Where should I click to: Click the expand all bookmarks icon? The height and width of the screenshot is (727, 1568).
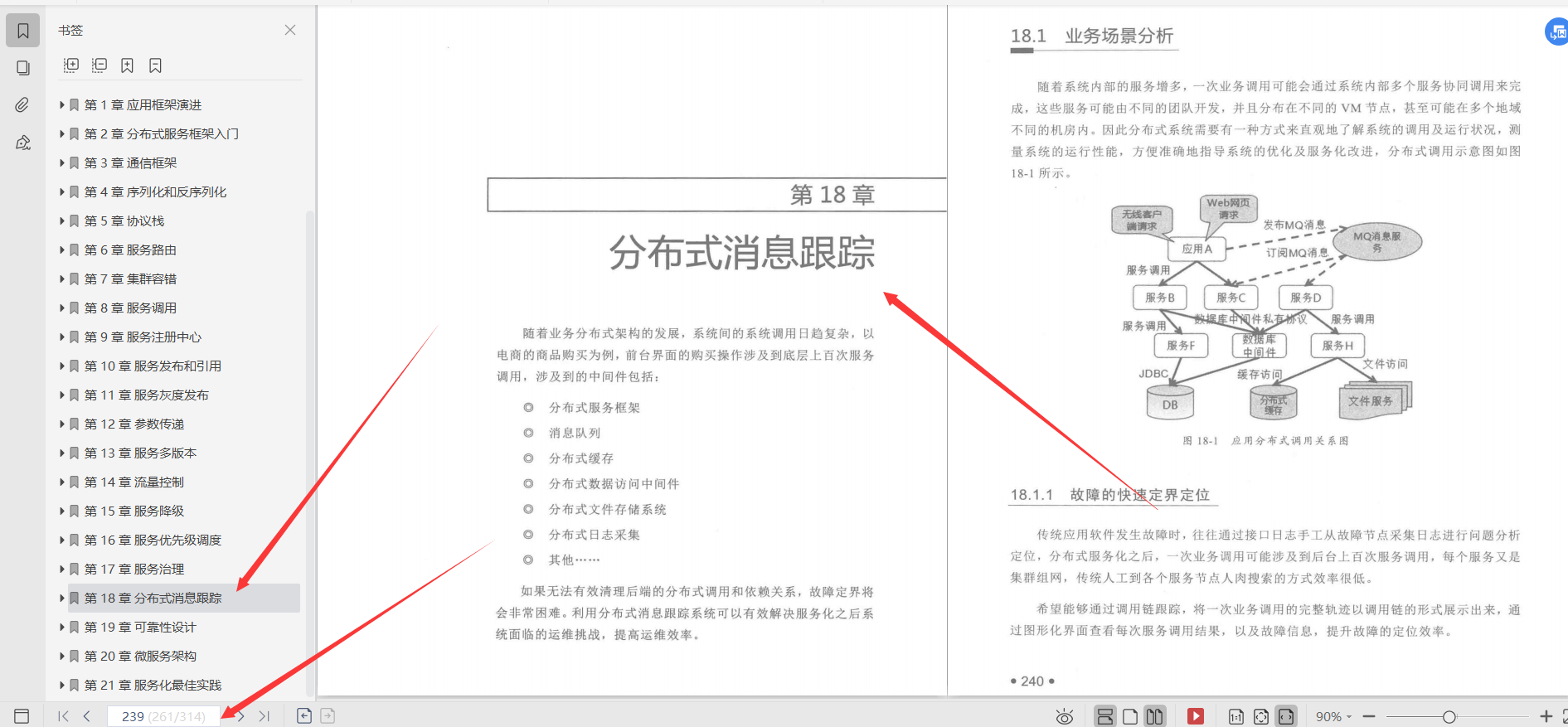(x=71, y=65)
